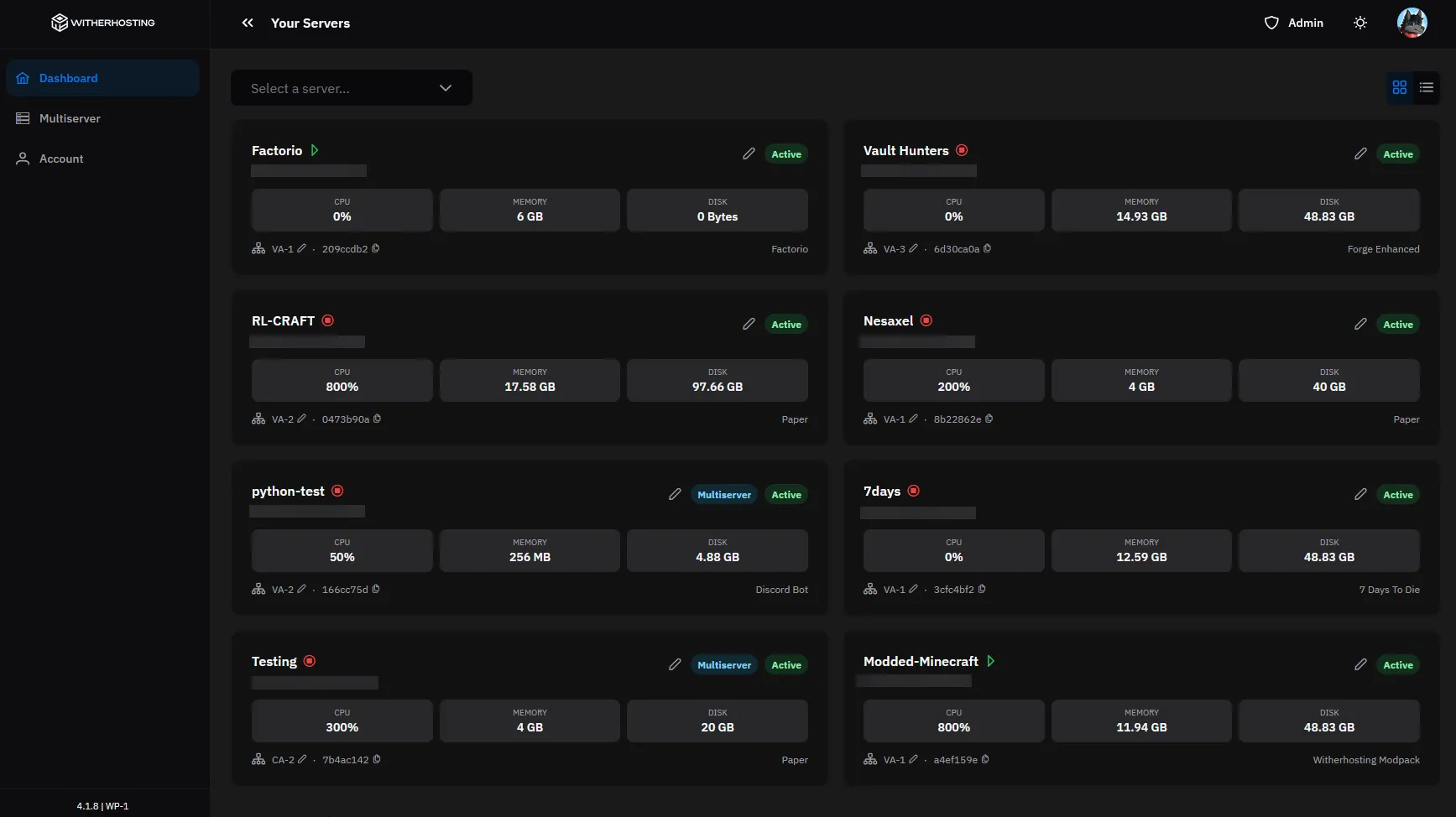
Task: Collapse the sidebar with the double chevron
Action: point(248,23)
